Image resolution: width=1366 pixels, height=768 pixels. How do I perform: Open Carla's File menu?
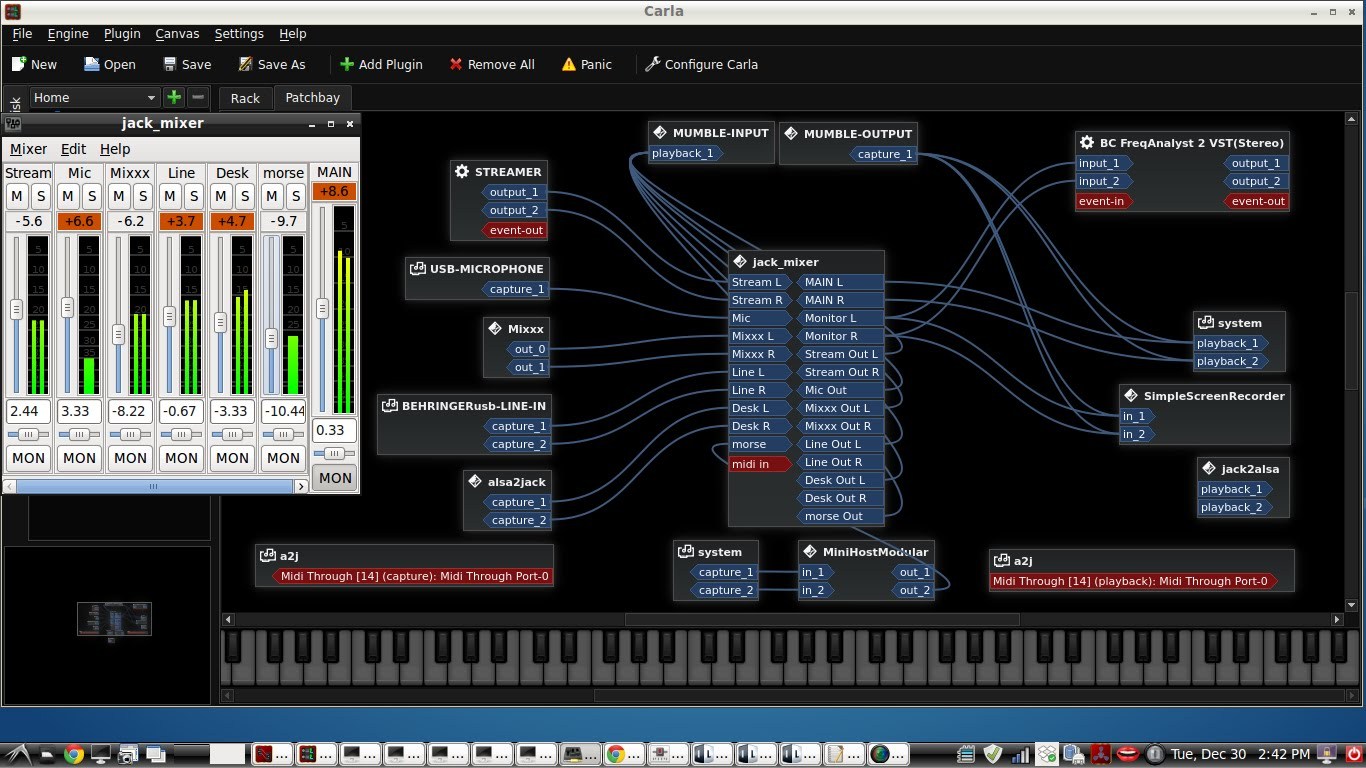pos(22,33)
